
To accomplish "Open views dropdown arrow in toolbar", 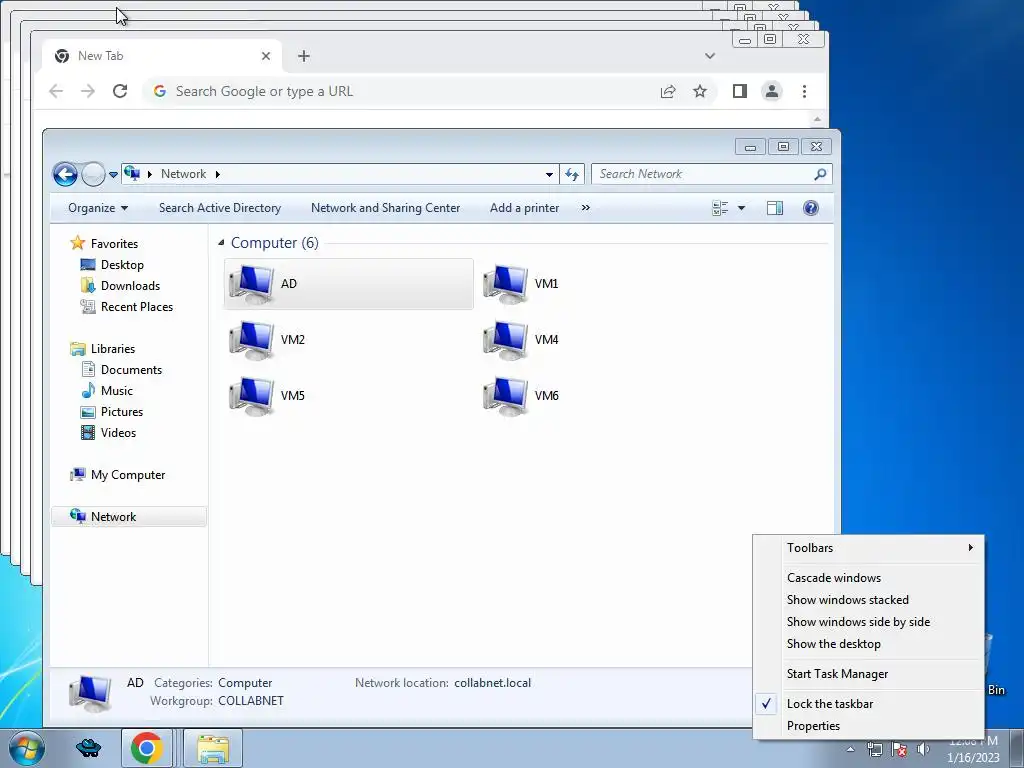I will tap(741, 208).
